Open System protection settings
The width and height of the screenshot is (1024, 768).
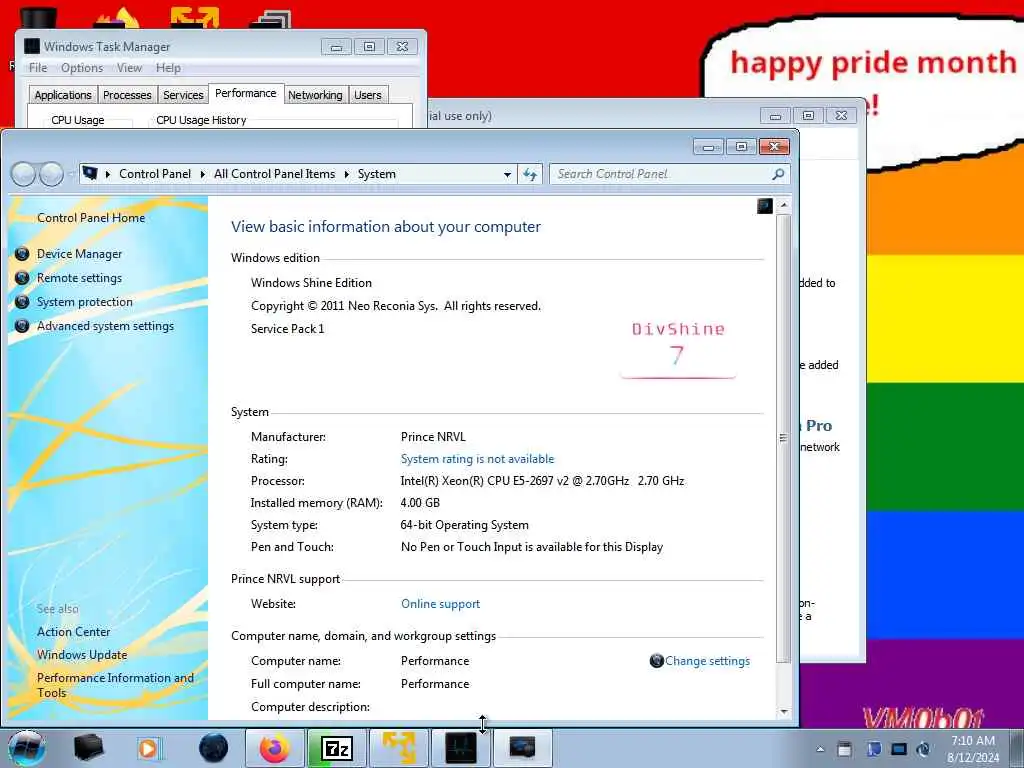(x=84, y=302)
